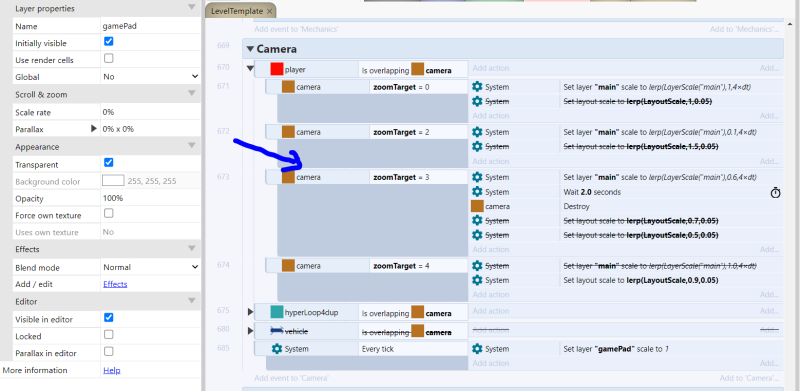Toggle the Initially visible checkbox
Image resolution: width=800 pixels, height=391 pixels.
pos(108,41)
